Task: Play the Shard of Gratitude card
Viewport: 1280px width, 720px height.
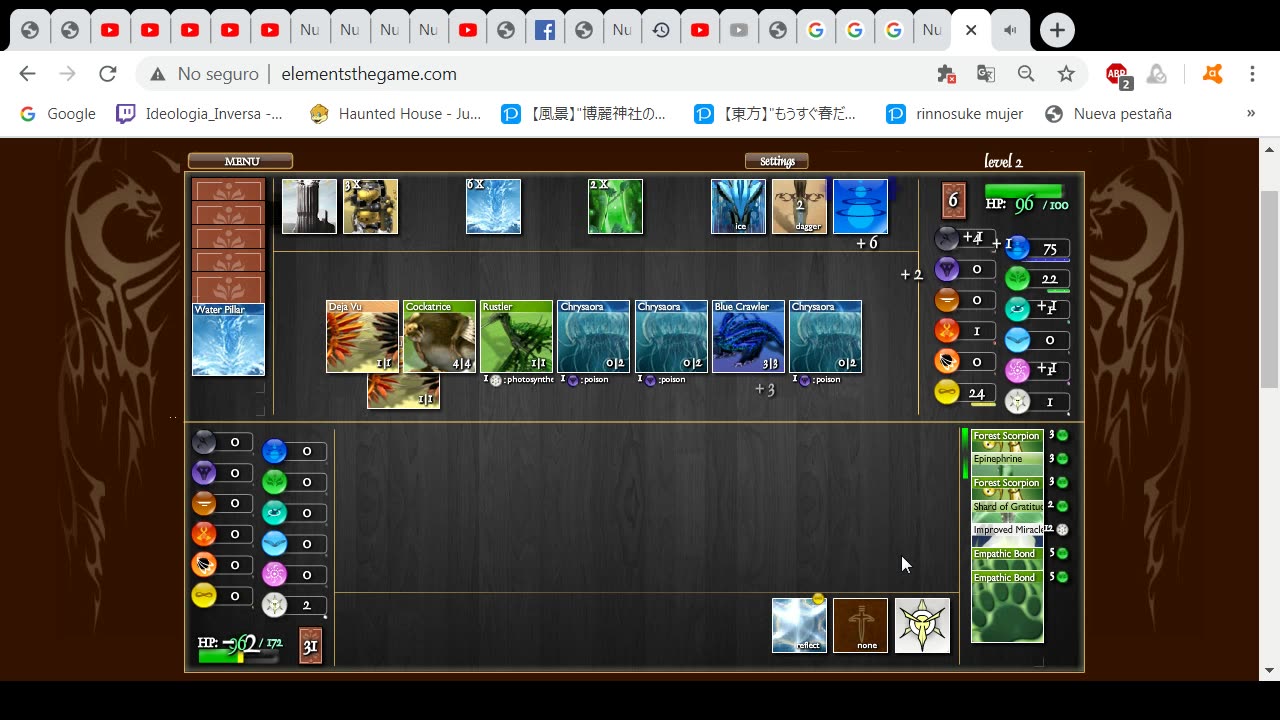Action: click(x=1007, y=511)
